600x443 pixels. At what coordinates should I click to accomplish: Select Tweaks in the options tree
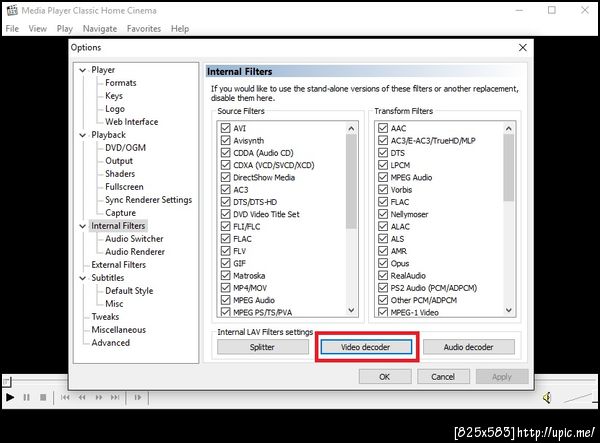pyautogui.click(x=105, y=317)
